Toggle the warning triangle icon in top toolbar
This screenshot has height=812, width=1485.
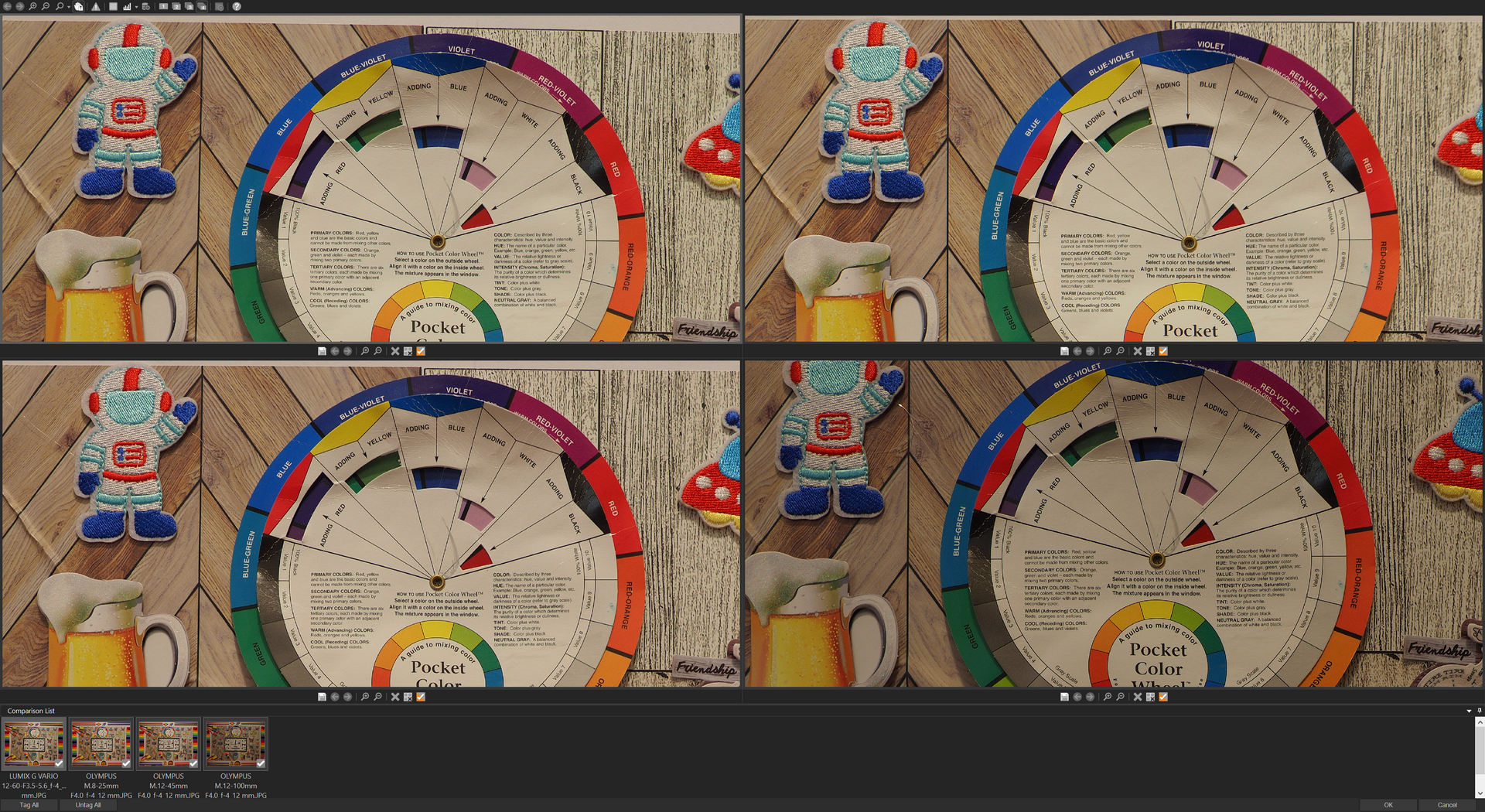96,6
